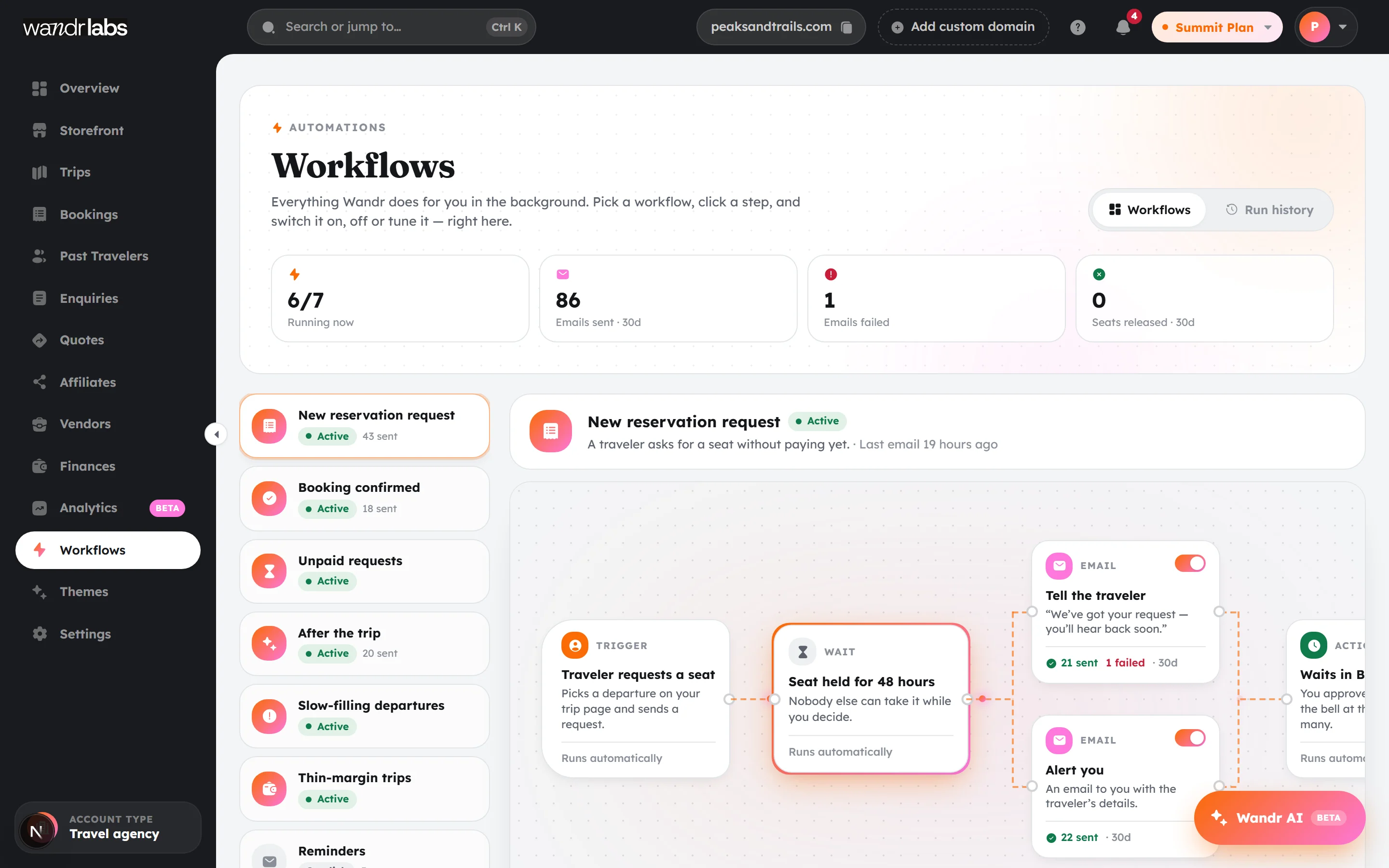Disable the Alert you email toggle

pyautogui.click(x=1189, y=738)
